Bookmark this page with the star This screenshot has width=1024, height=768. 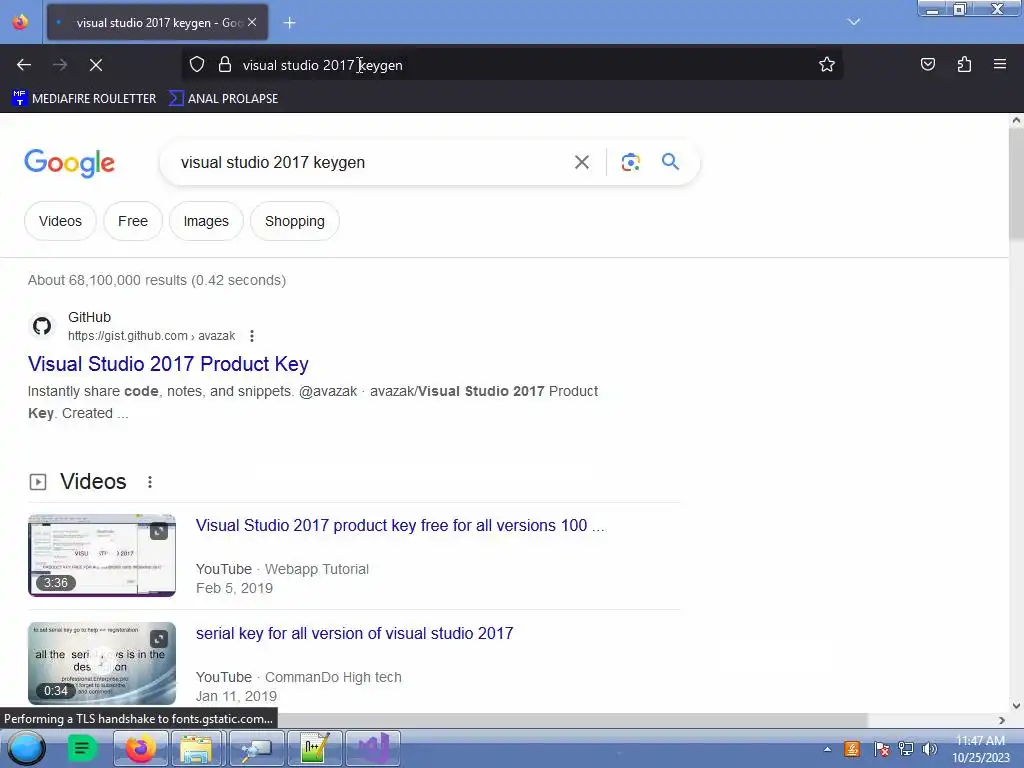coord(827,65)
